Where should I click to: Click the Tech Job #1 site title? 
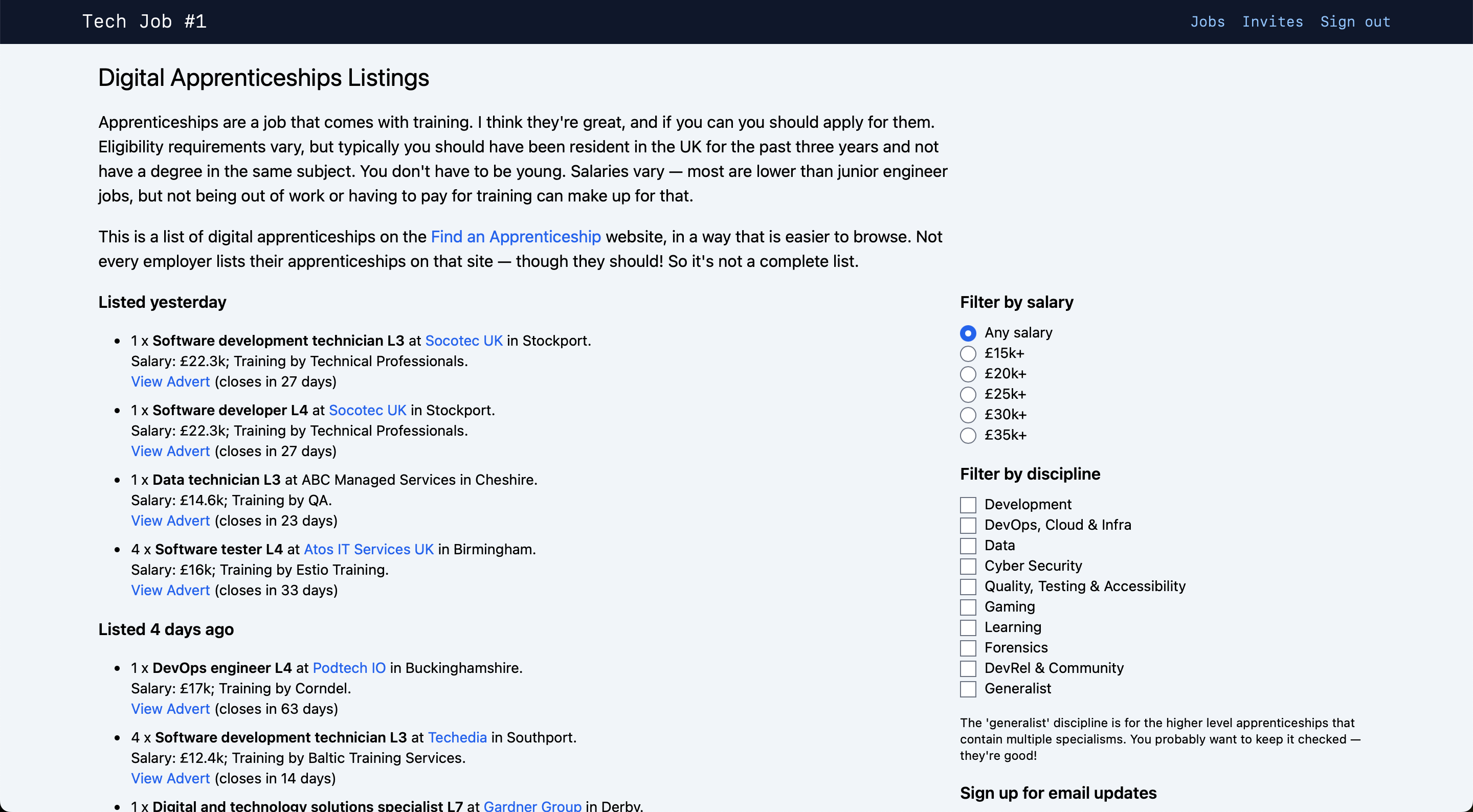point(144,21)
